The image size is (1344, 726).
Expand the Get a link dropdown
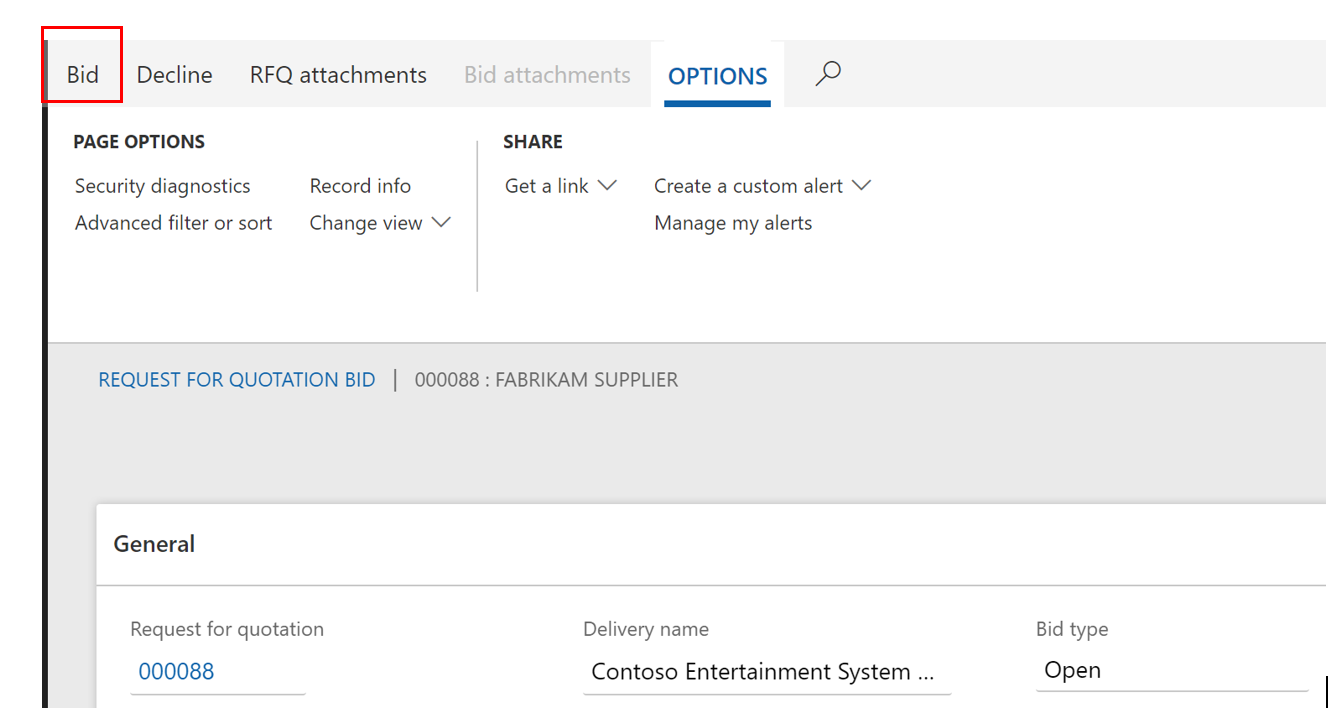560,186
